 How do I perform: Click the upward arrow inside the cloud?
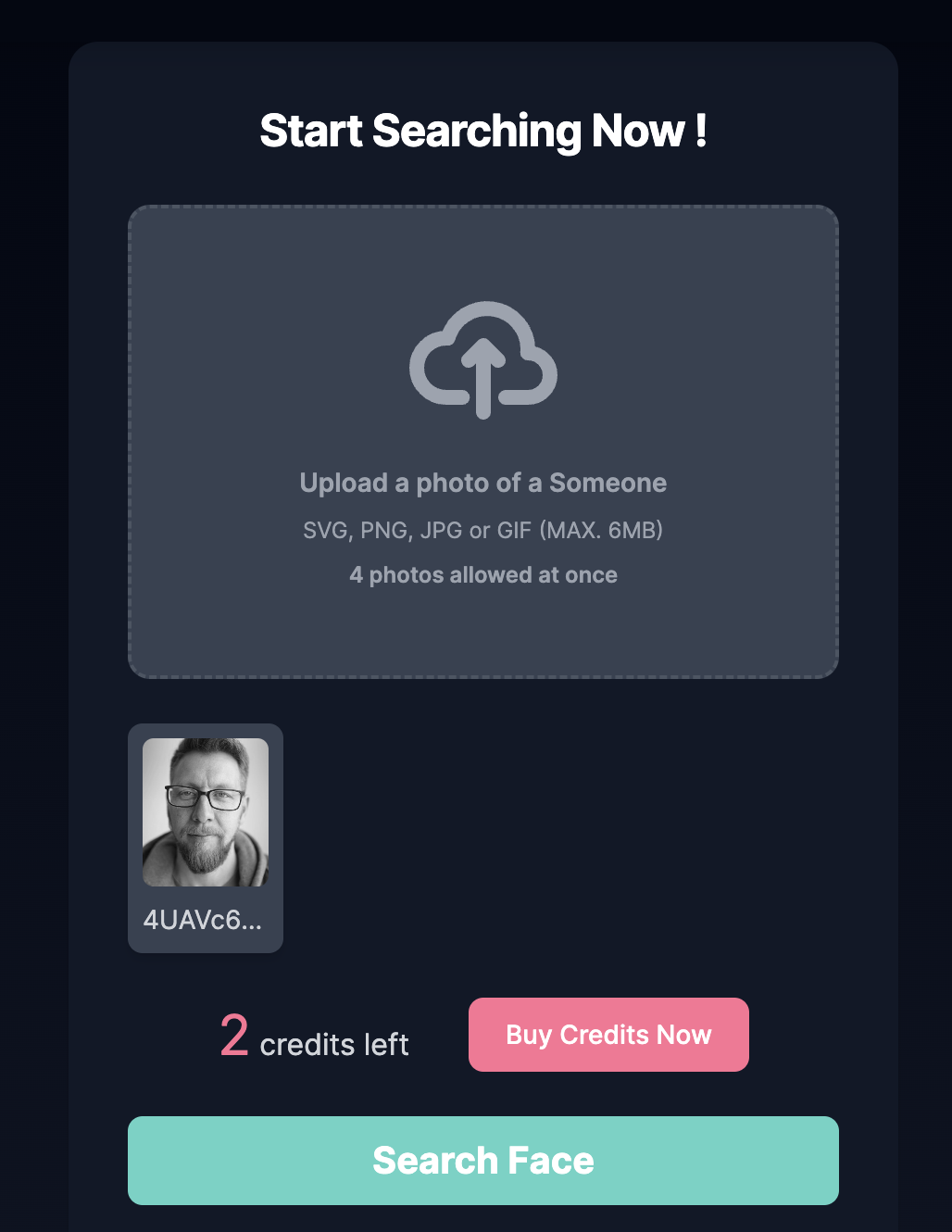coord(483,379)
